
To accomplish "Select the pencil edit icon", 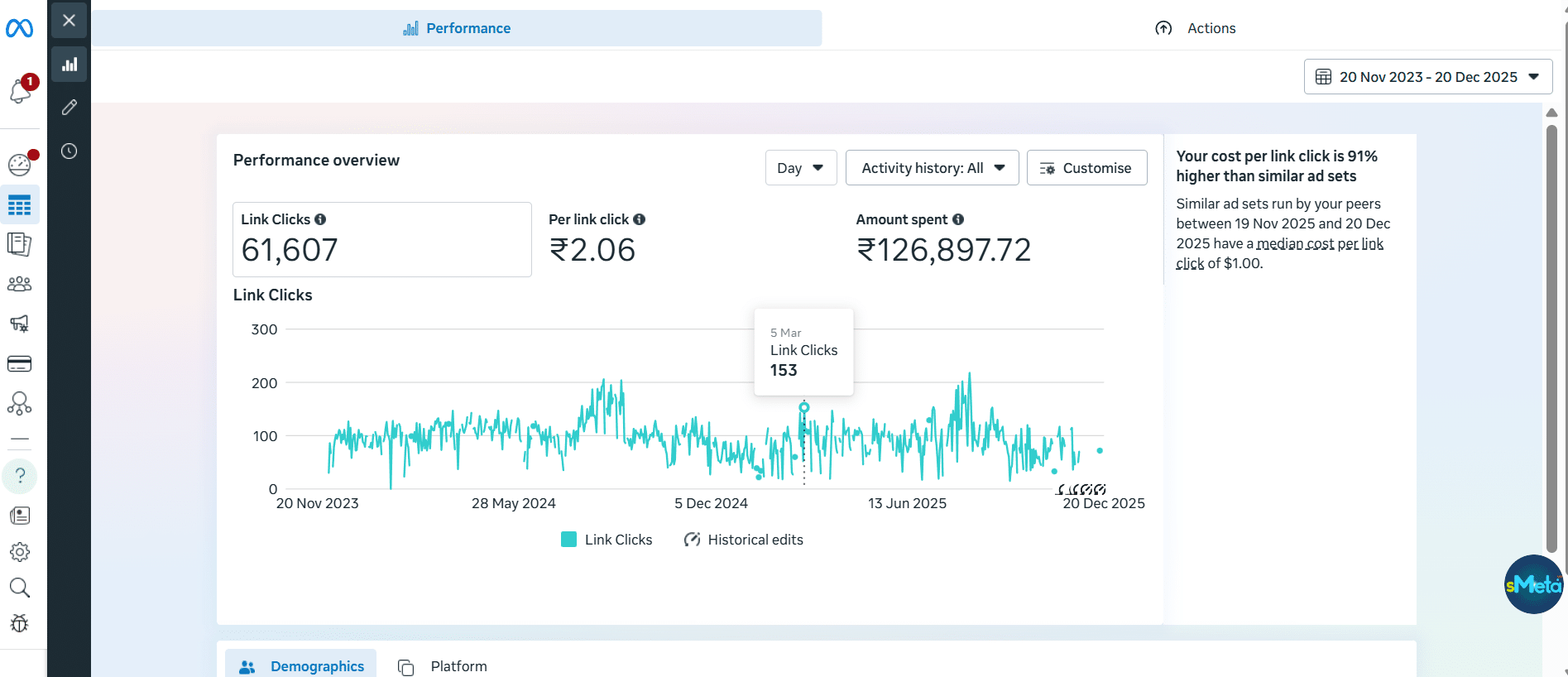I will pos(70,108).
